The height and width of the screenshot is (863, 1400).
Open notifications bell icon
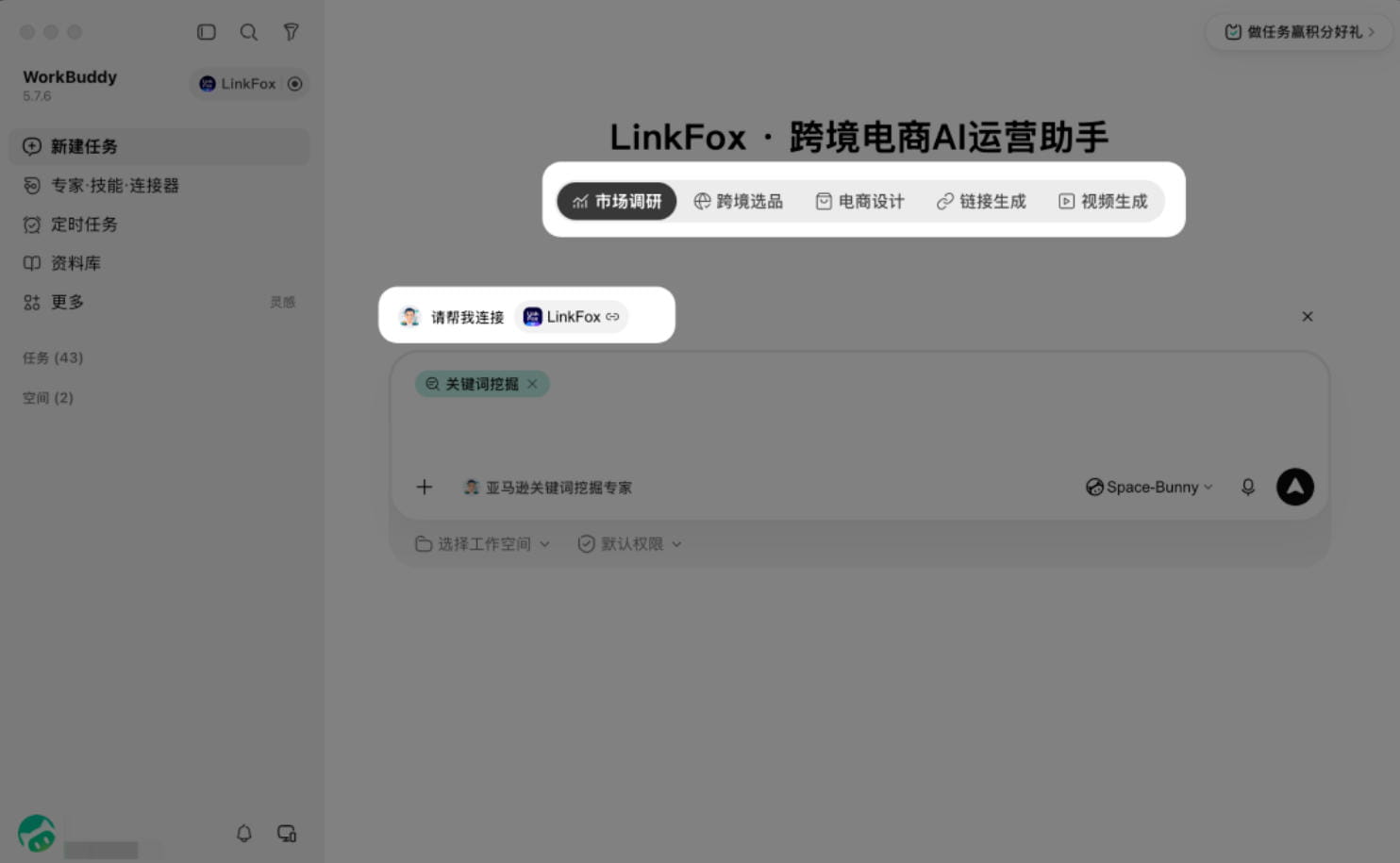click(x=244, y=834)
